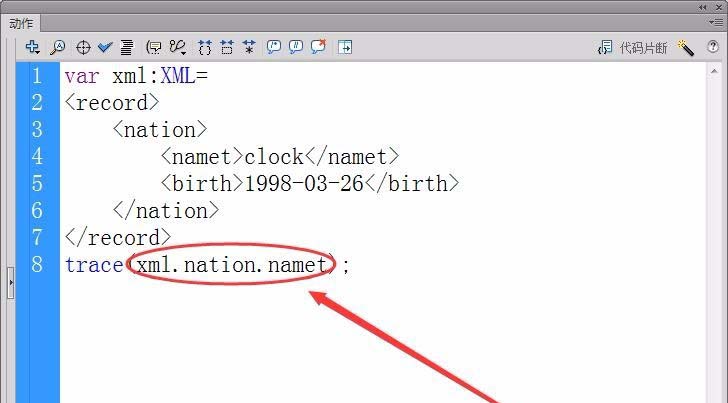Click line number 8 in gutter
This screenshot has height=403, width=728.
pyautogui.click(x=38, y=264)
